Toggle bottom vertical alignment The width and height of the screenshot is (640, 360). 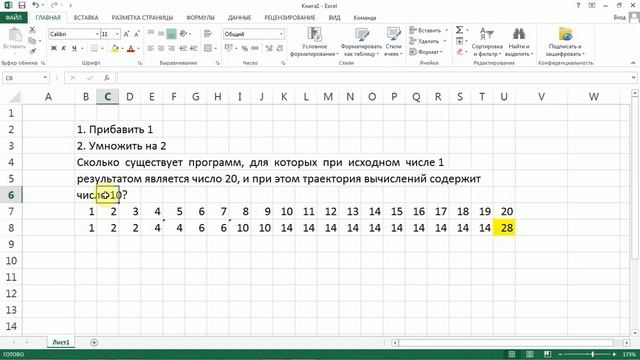pyautogui.click(x=171, y=33)
